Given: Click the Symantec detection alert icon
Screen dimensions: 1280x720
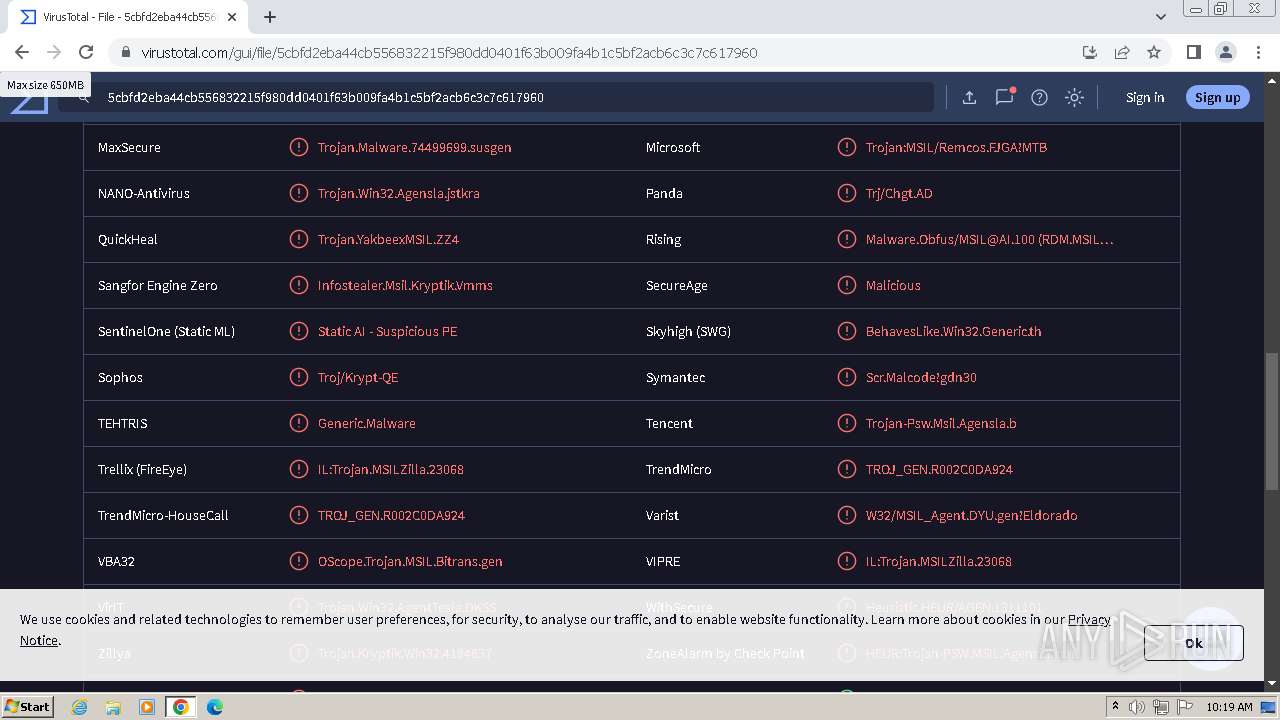Looking at the screenshot, I should pyautogui.click(x=846, y=377).
